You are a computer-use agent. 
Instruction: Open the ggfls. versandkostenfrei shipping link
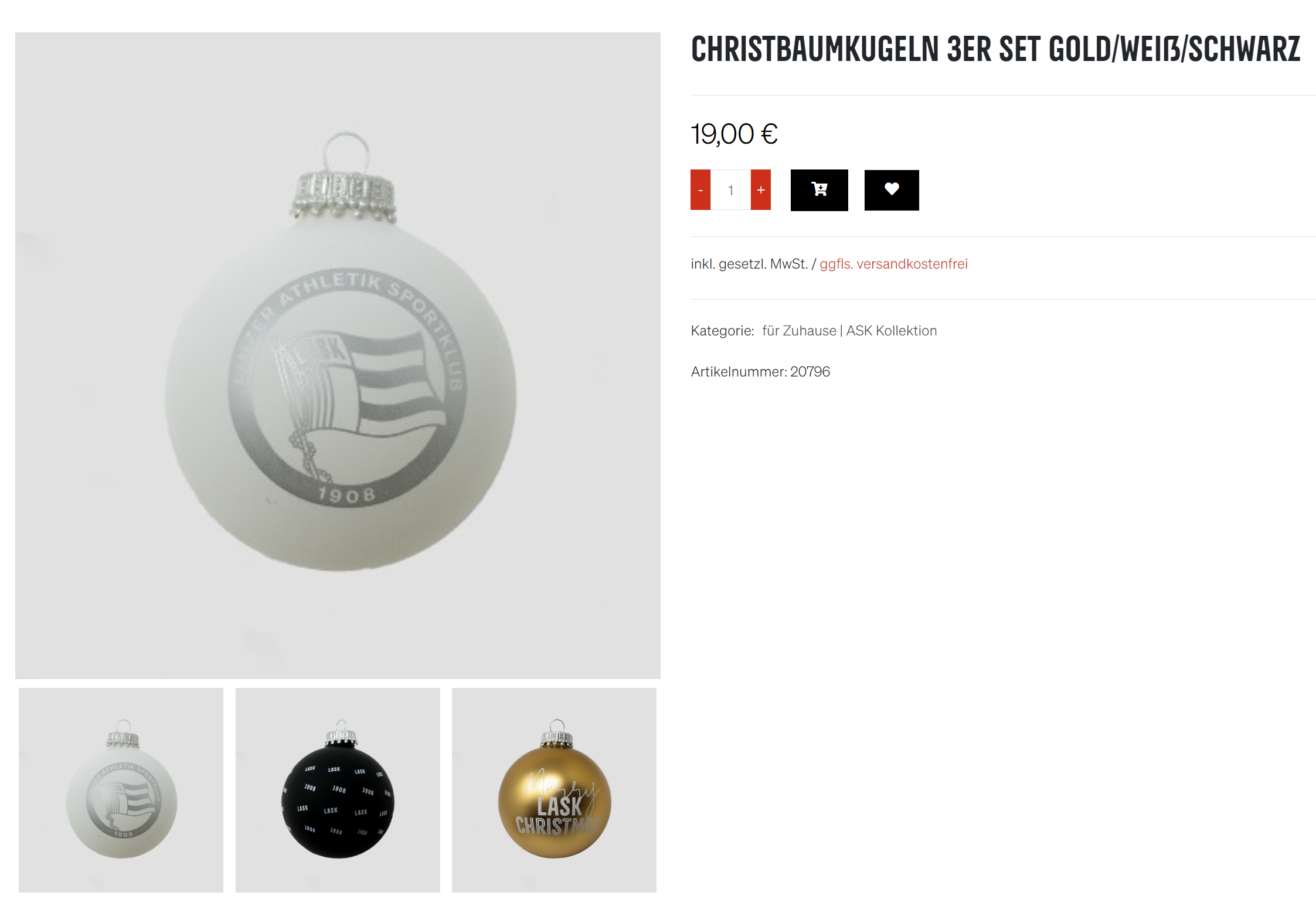pyautogui.click(x=893, y=264)
